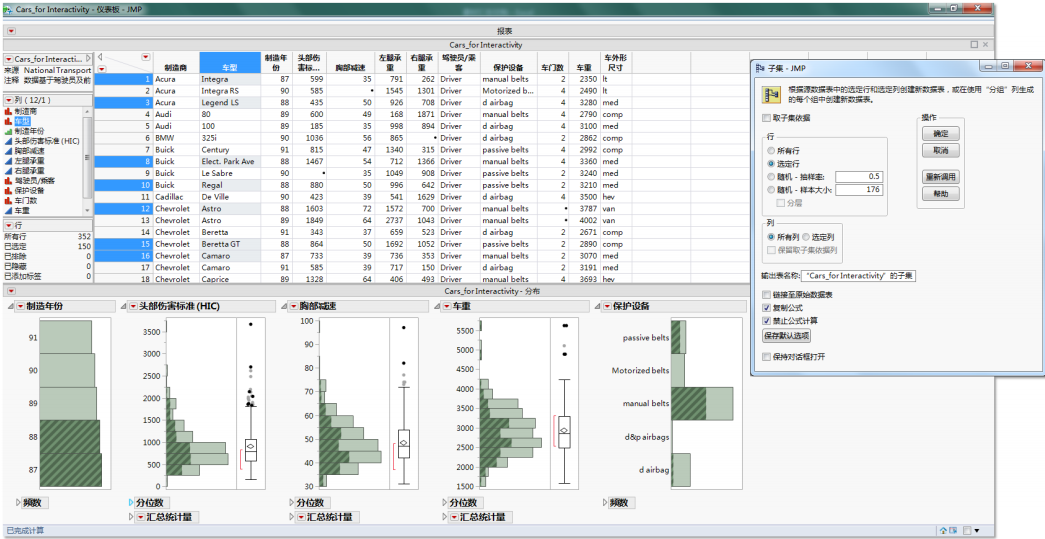
Task: Click the 头部伤害标准 (HIC) continuous column icon
Action: (x=9, y=141)
